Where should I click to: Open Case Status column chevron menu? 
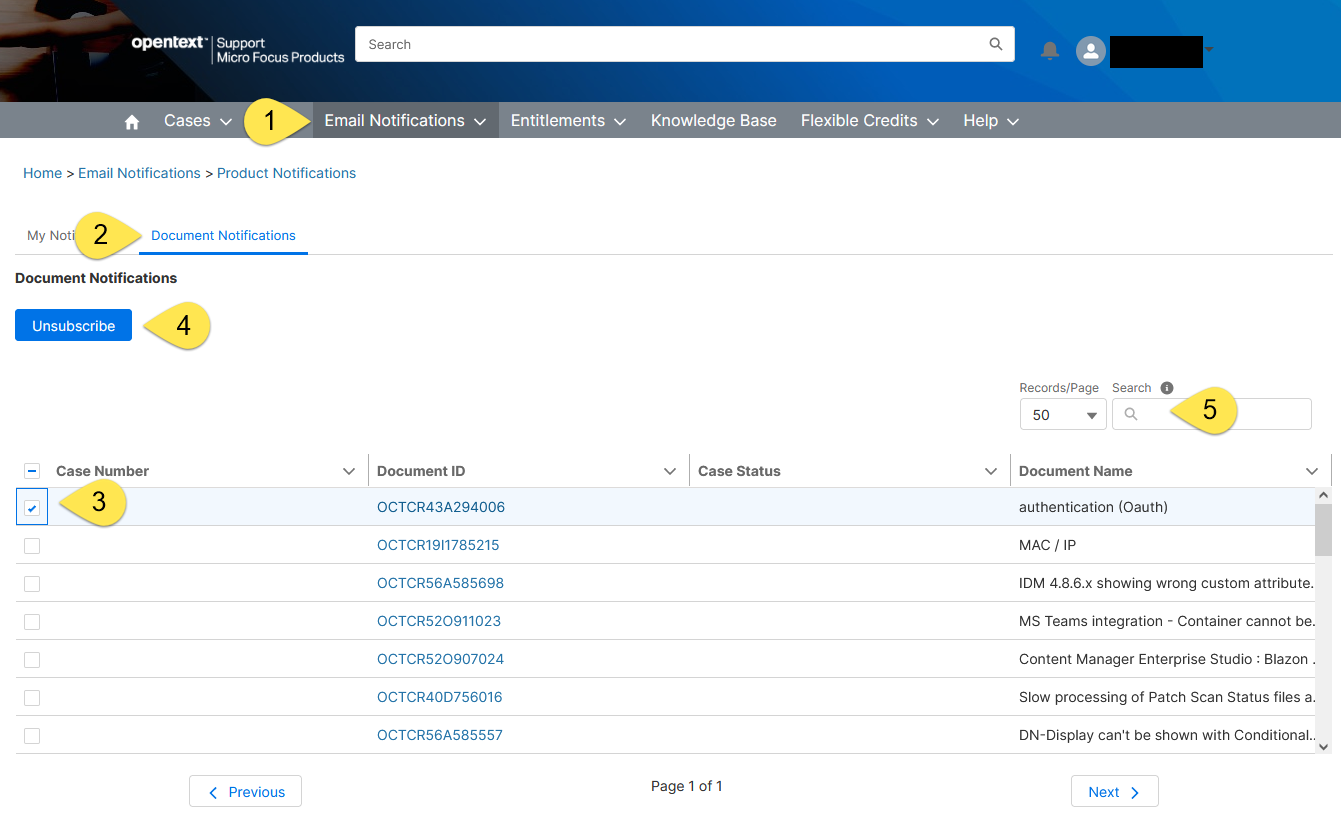[x=991, y=471]
